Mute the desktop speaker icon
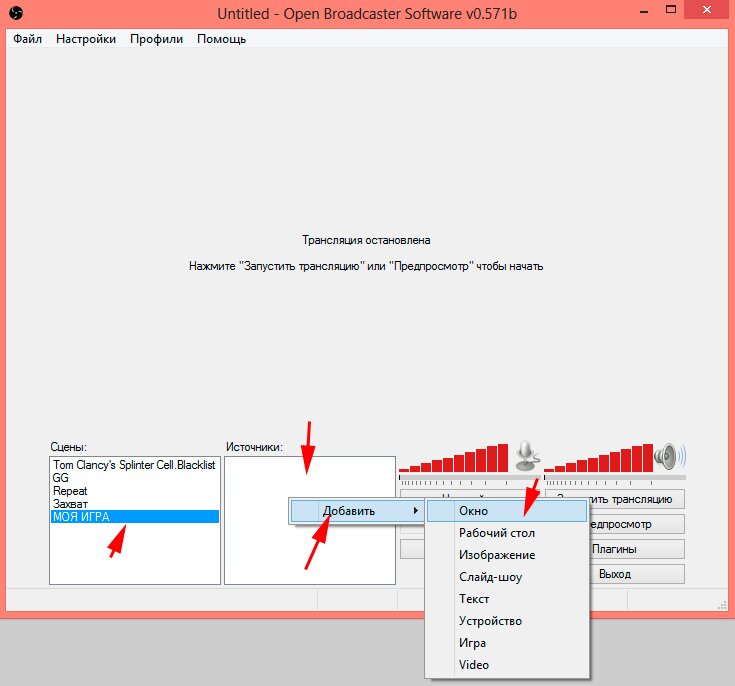The height and width of the screenshot is (686, 735). click(x=670, y=456)
